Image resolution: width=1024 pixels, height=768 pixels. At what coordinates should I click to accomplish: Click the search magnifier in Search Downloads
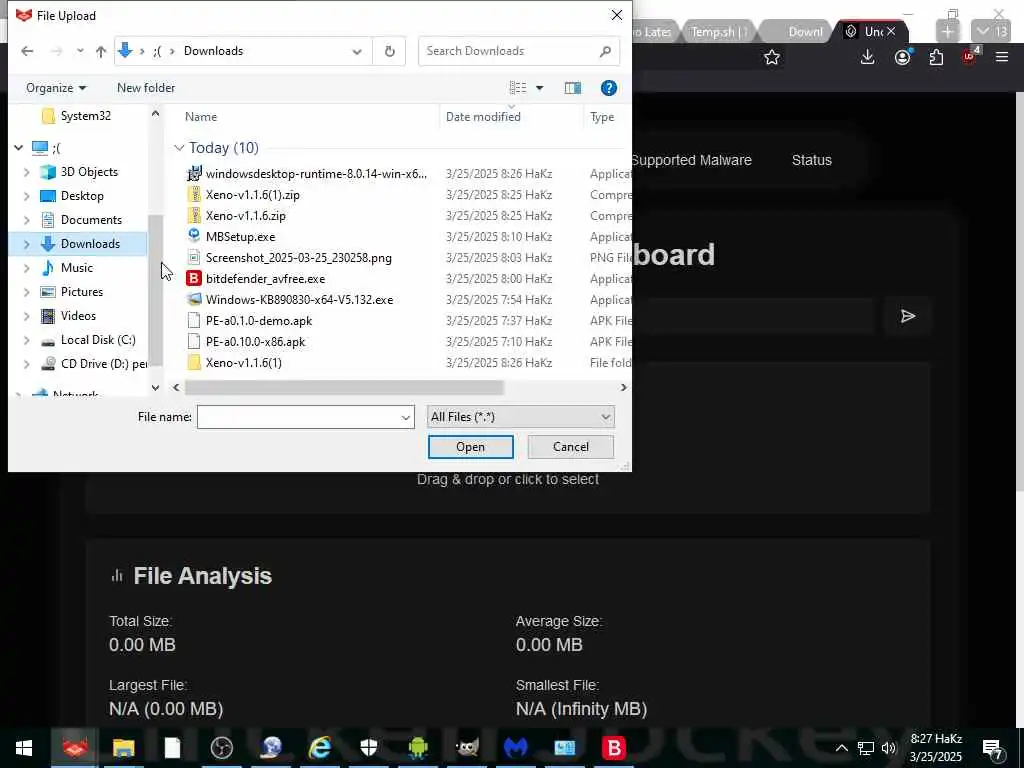(605, 51)
